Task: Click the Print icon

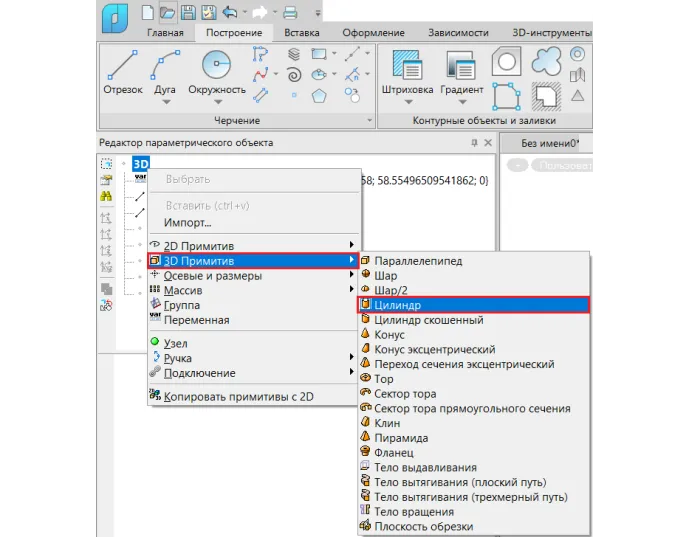Action: tap(290, 12)
